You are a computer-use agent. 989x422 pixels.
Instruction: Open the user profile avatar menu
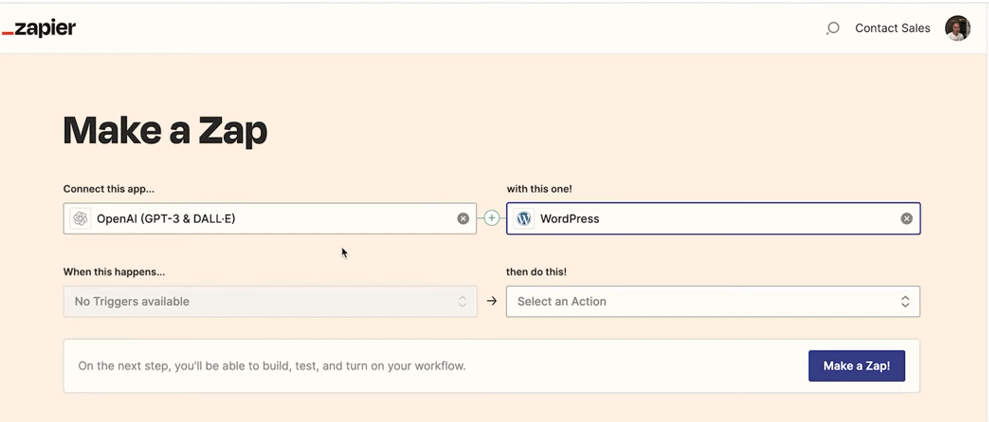point(957,28)
